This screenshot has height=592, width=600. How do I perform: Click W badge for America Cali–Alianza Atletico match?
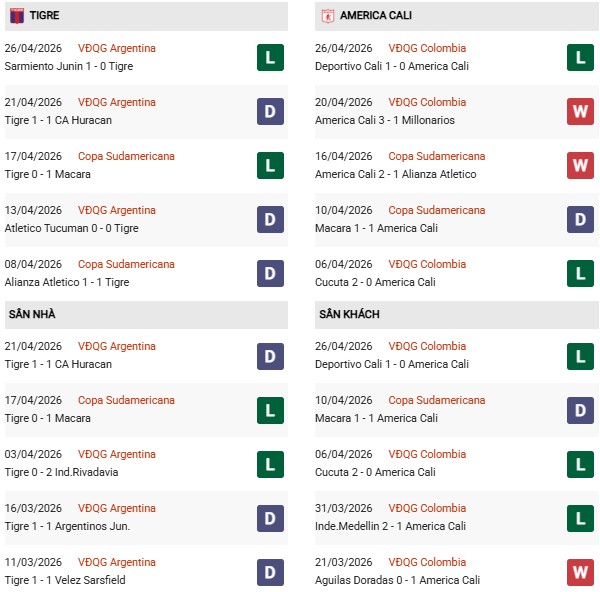[581, 165]
